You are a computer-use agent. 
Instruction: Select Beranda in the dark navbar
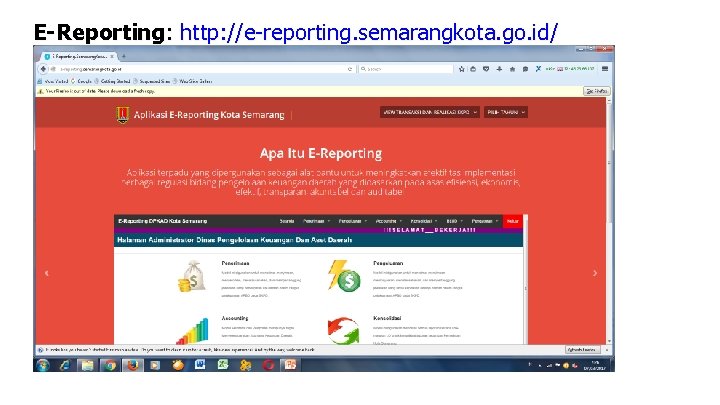[x=287, y=221]
